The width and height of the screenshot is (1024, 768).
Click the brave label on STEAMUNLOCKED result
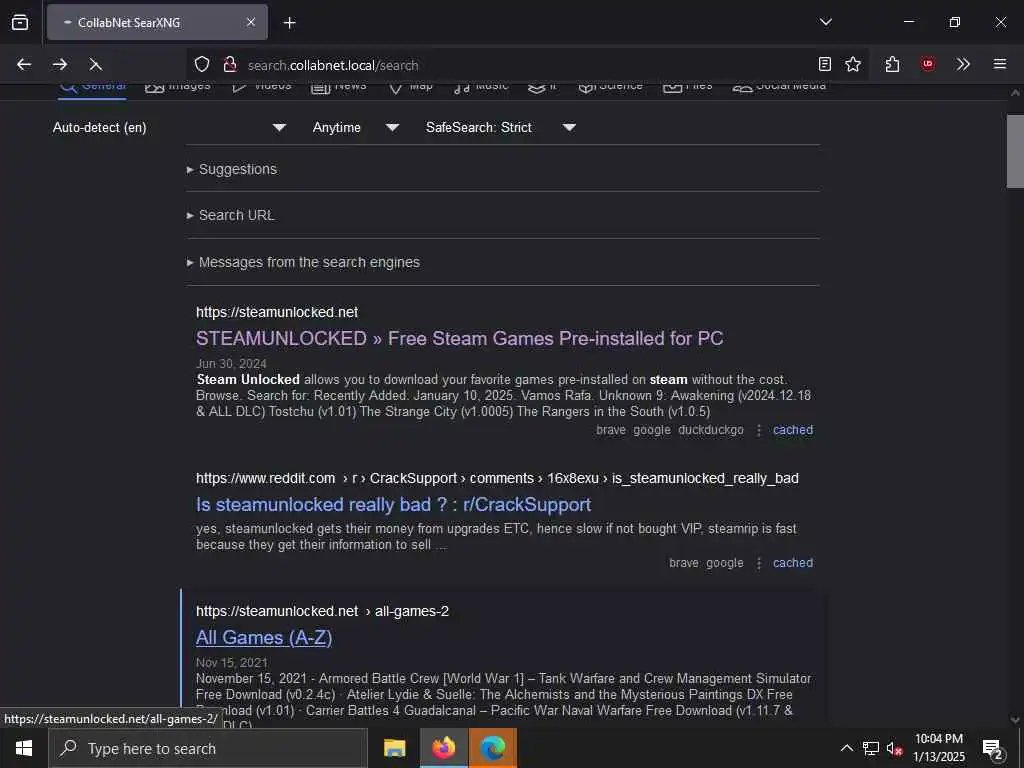click(x=611, y=430)
